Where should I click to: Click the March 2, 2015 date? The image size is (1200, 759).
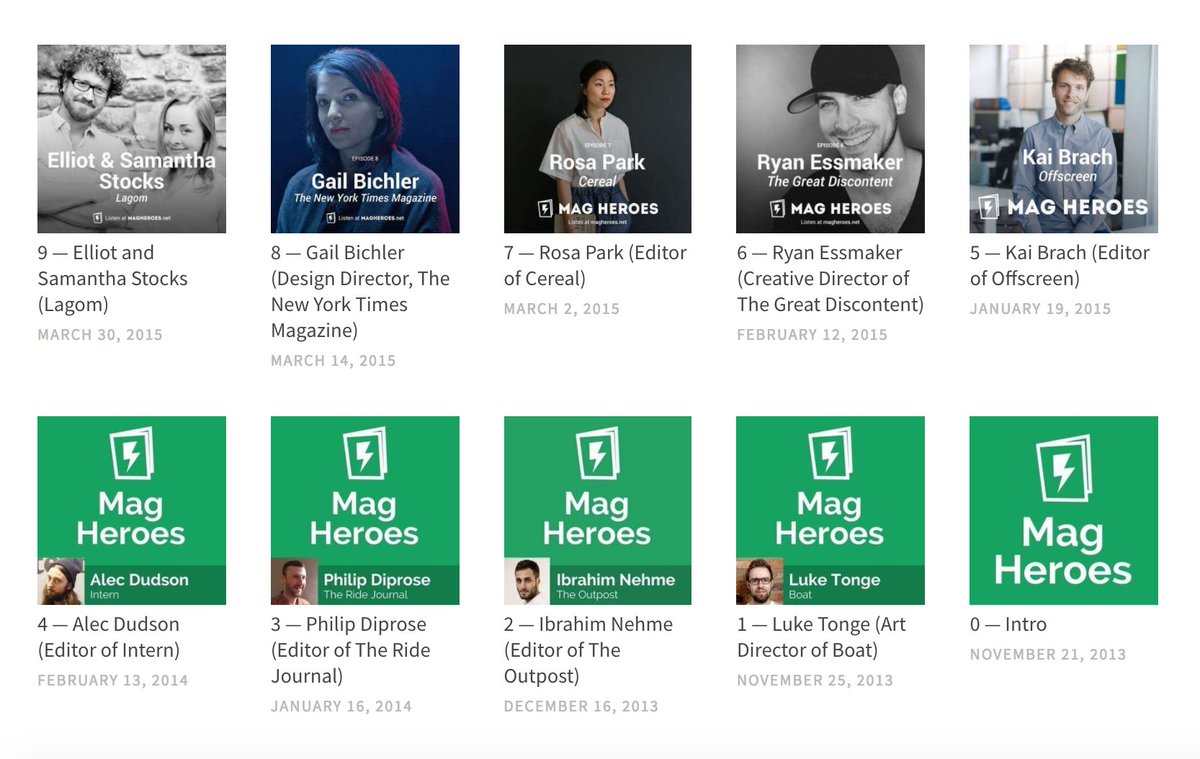562,309
